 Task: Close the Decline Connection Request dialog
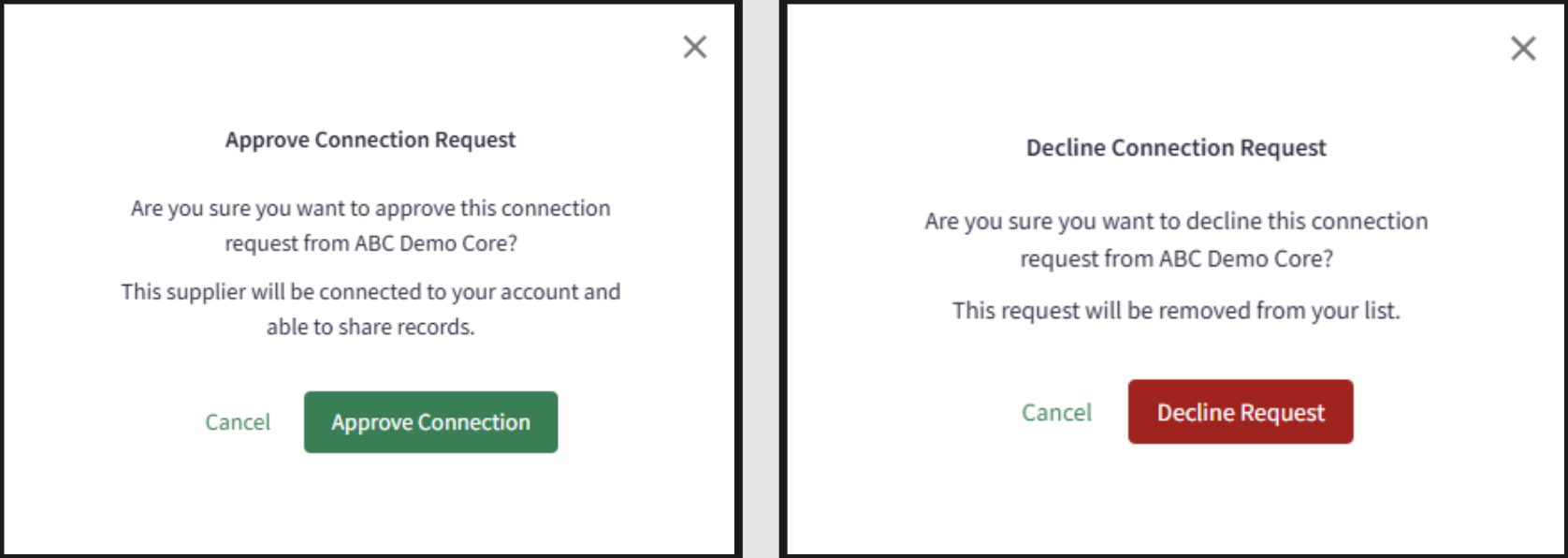1522,48
